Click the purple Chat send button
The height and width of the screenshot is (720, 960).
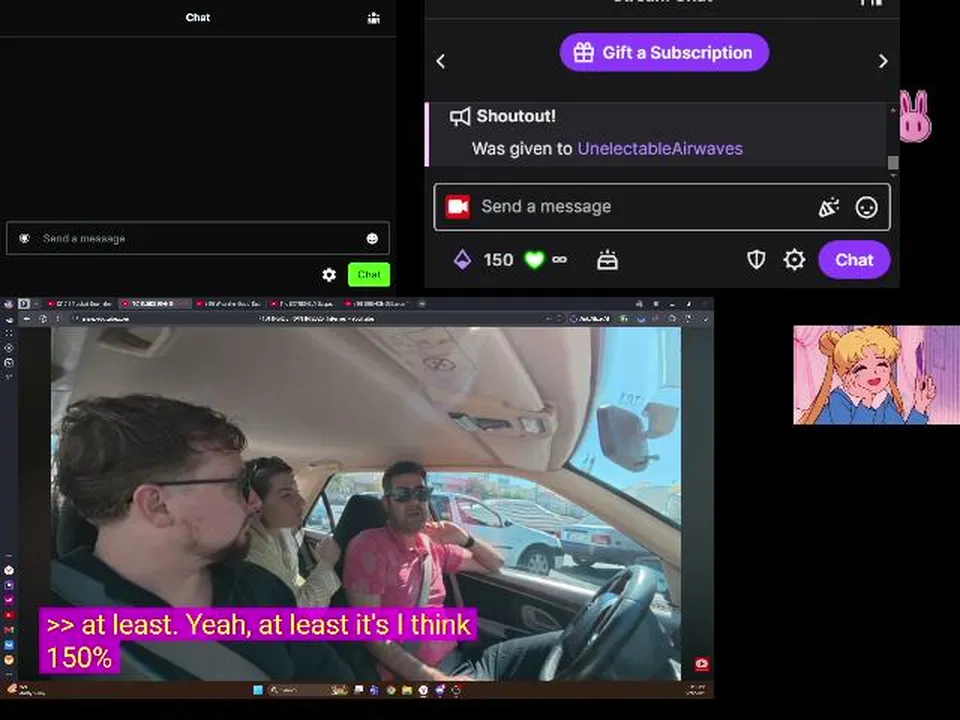[x=854, y=260]
